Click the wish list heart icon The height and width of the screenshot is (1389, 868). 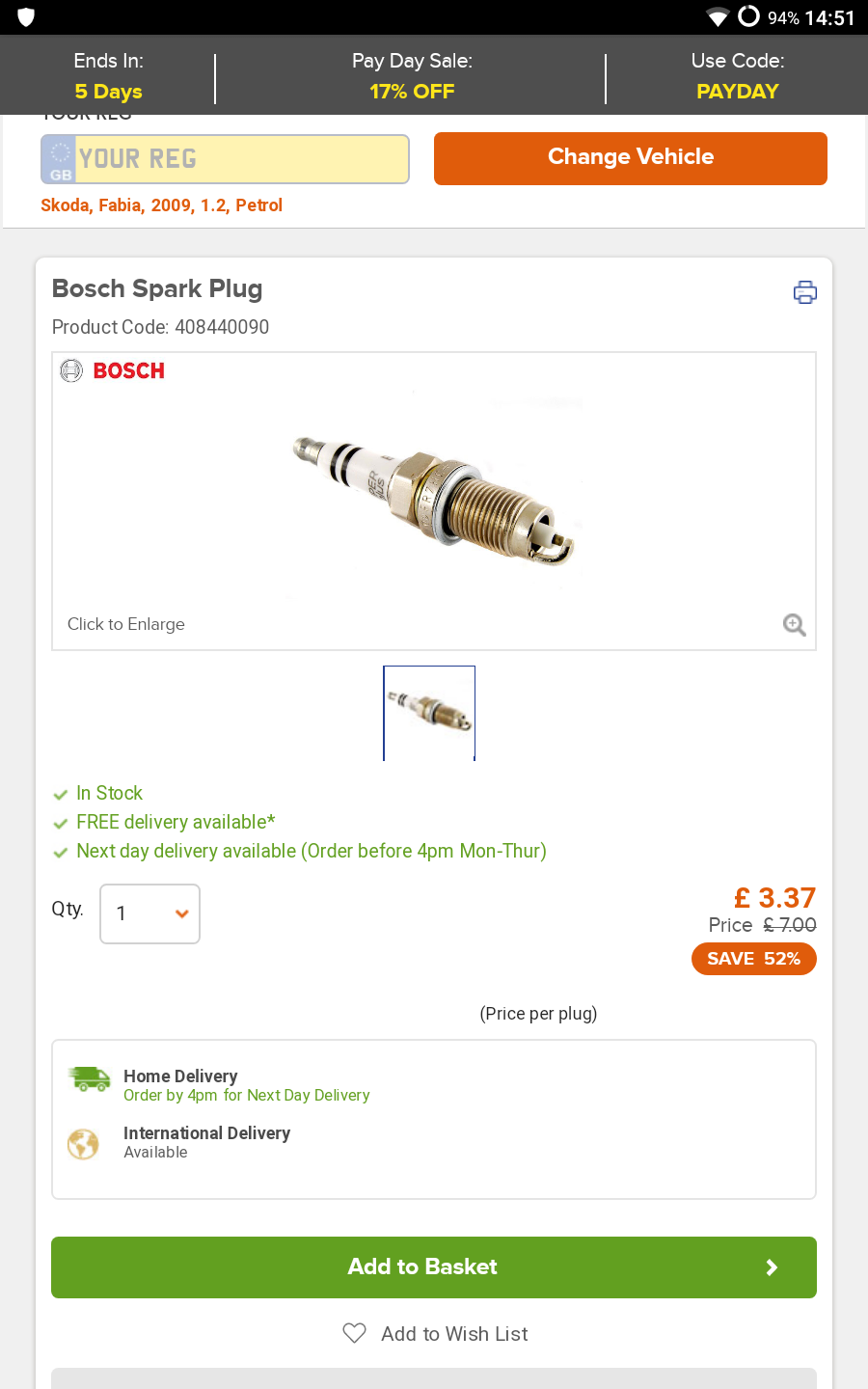pyautogui.click(x=355, y=1333)
